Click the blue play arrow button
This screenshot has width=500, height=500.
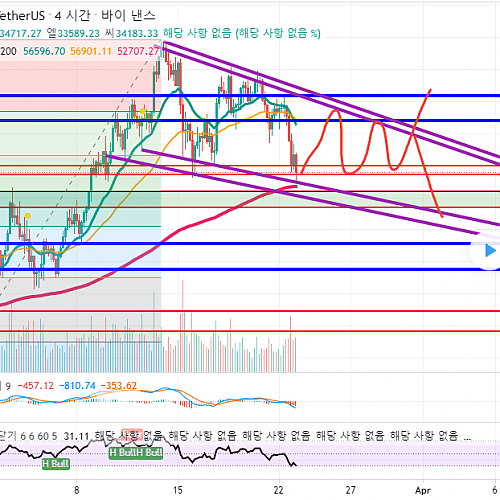pos(490,250)
